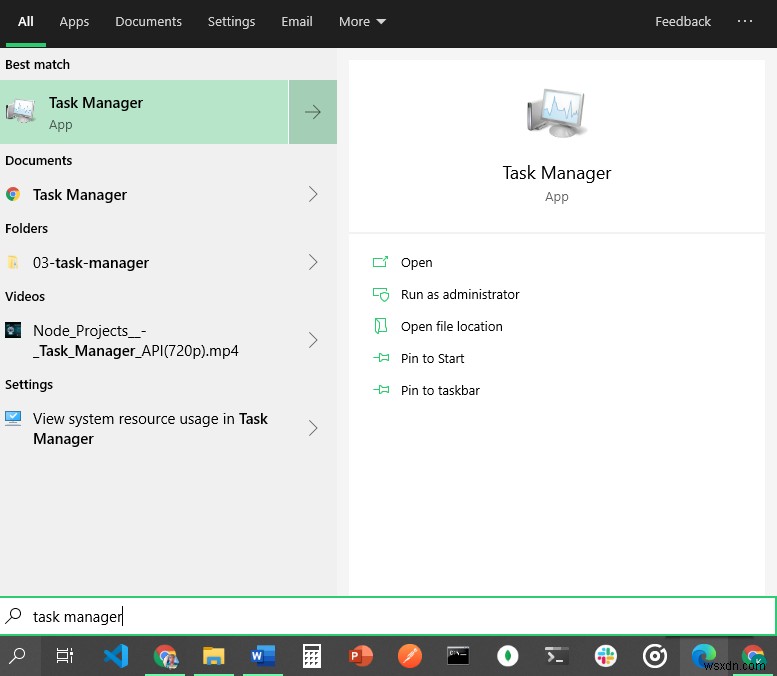Viewport: 777px width, 676px height.
Task: Open Microsoft Edge from taskbar
Action: click(703, 656)
